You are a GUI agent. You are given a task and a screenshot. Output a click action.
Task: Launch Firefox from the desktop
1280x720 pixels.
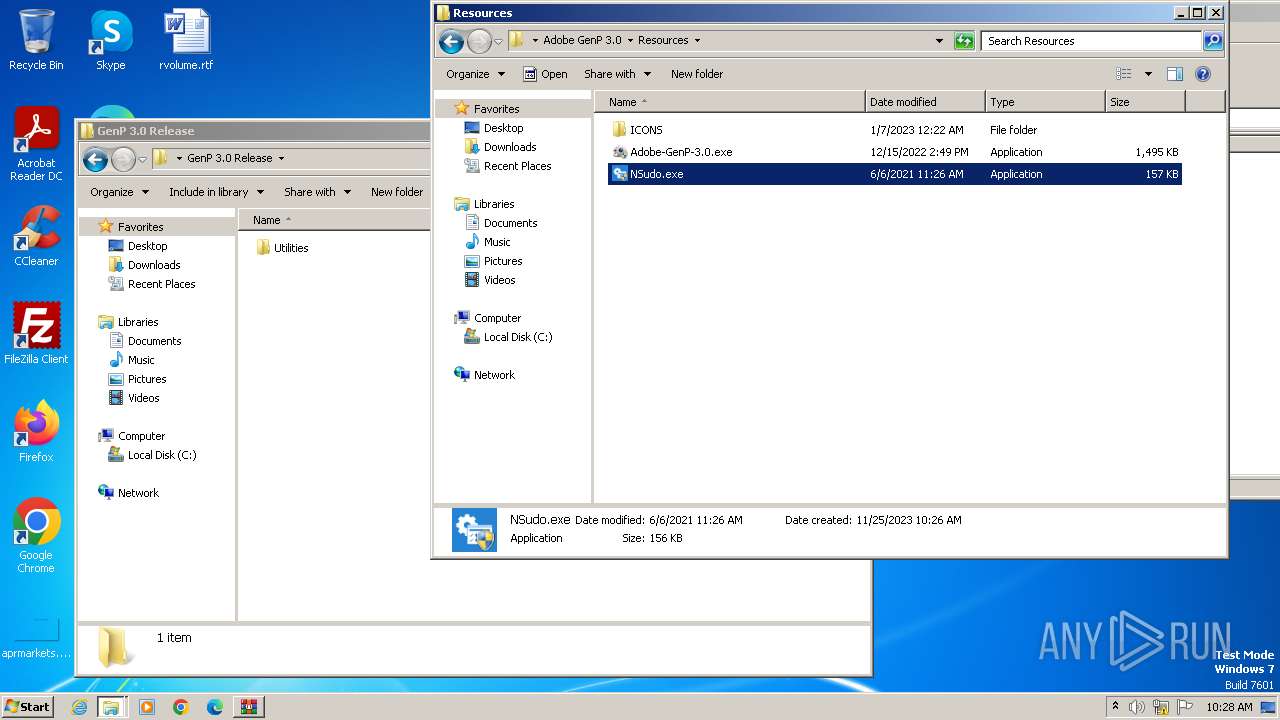tap(36, 432)
